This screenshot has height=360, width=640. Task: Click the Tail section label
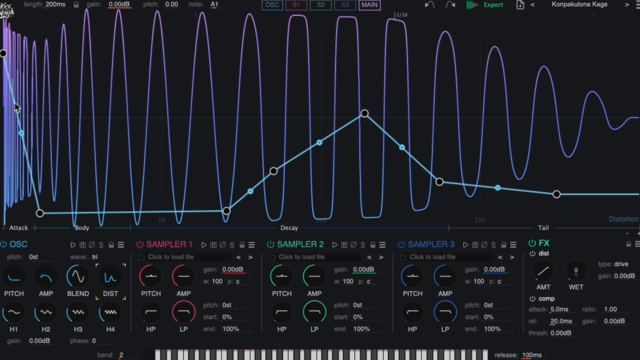coord(543,228)
